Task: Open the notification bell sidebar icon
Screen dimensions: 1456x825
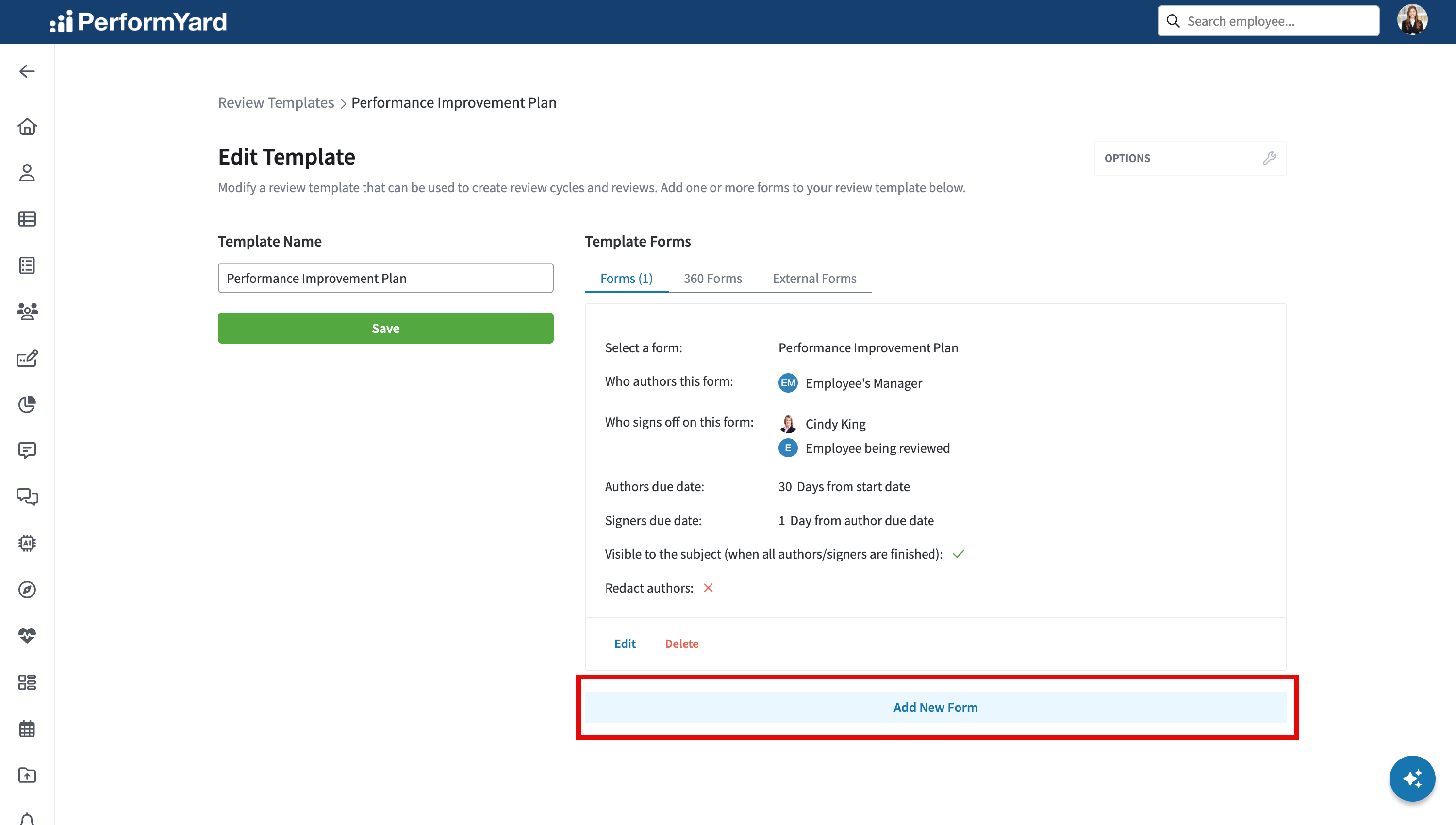Action: click(27, 819)
